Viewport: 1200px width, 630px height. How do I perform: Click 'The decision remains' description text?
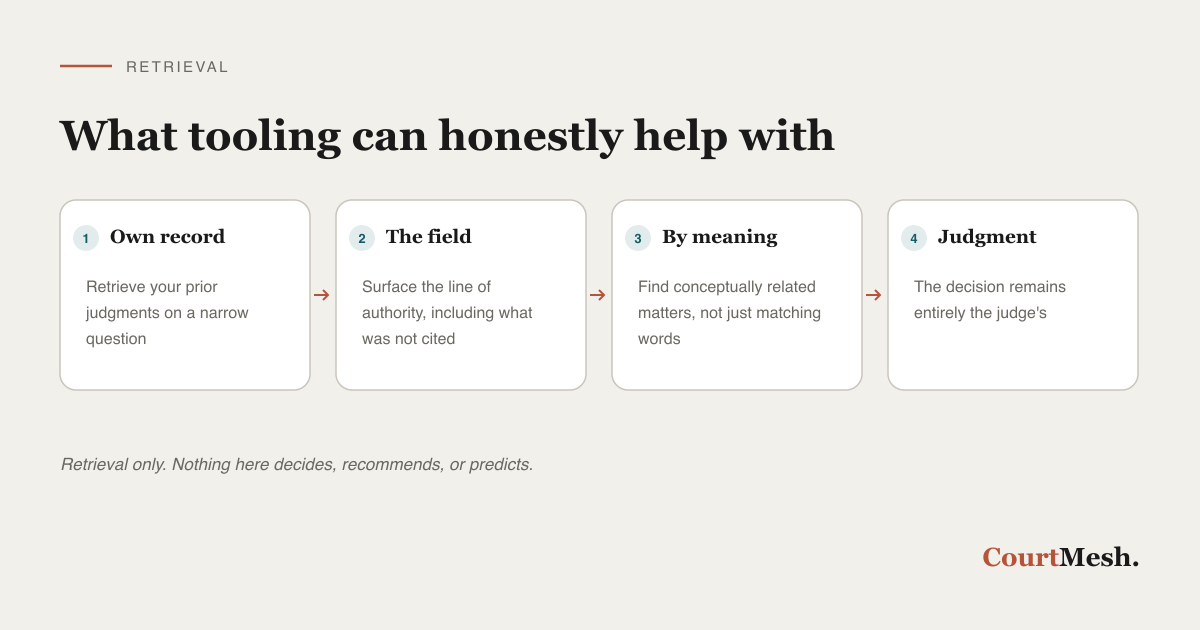coord(990,300)
